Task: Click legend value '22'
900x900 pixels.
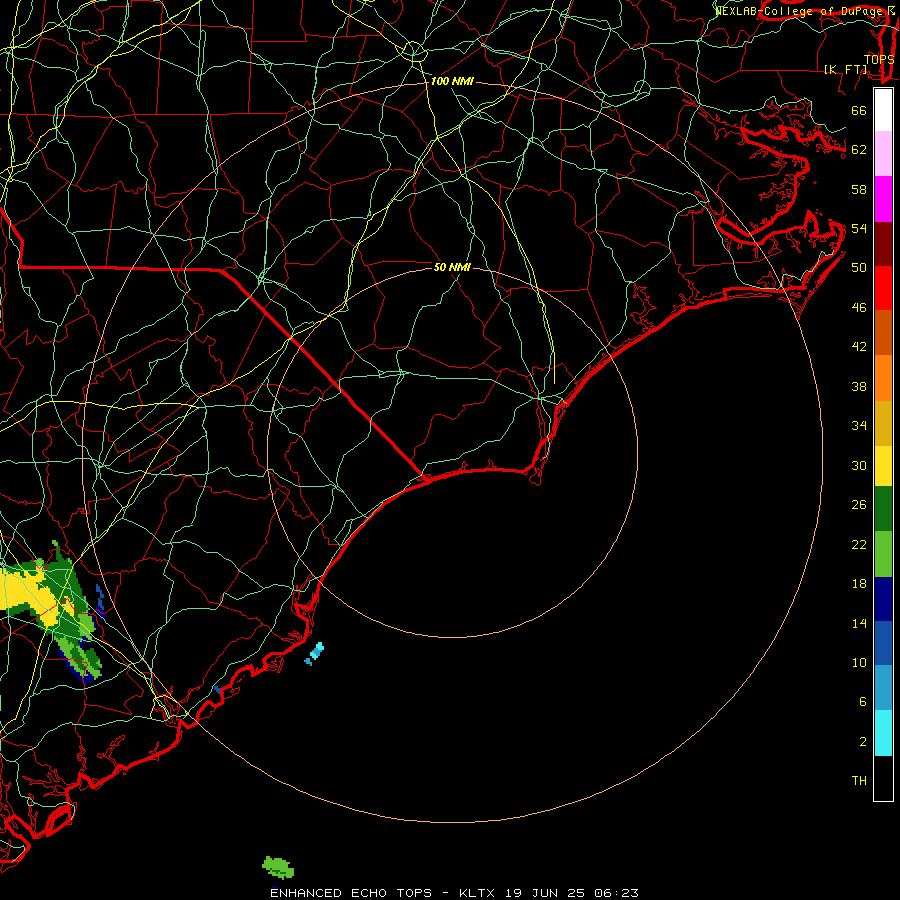Action: pos(859,544)
